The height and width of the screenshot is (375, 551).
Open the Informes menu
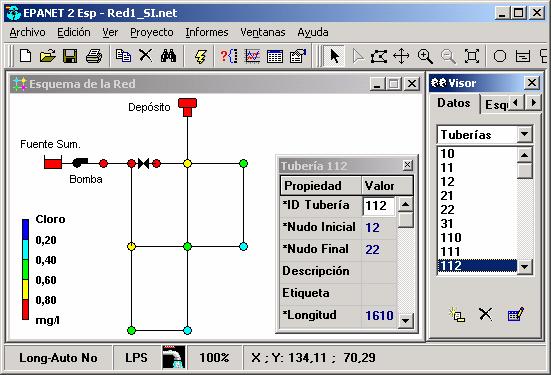pyautogui.click(x=207, y=32)
